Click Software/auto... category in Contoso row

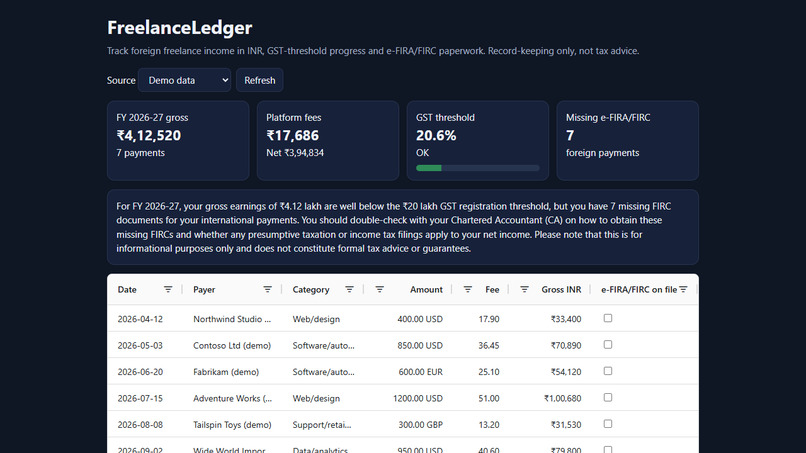point(323,346)
